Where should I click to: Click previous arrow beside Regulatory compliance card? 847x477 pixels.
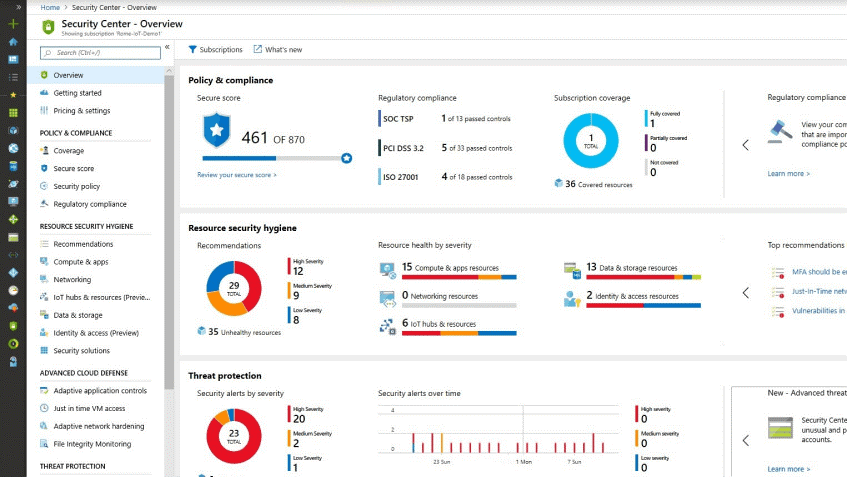tap(745, 145)
